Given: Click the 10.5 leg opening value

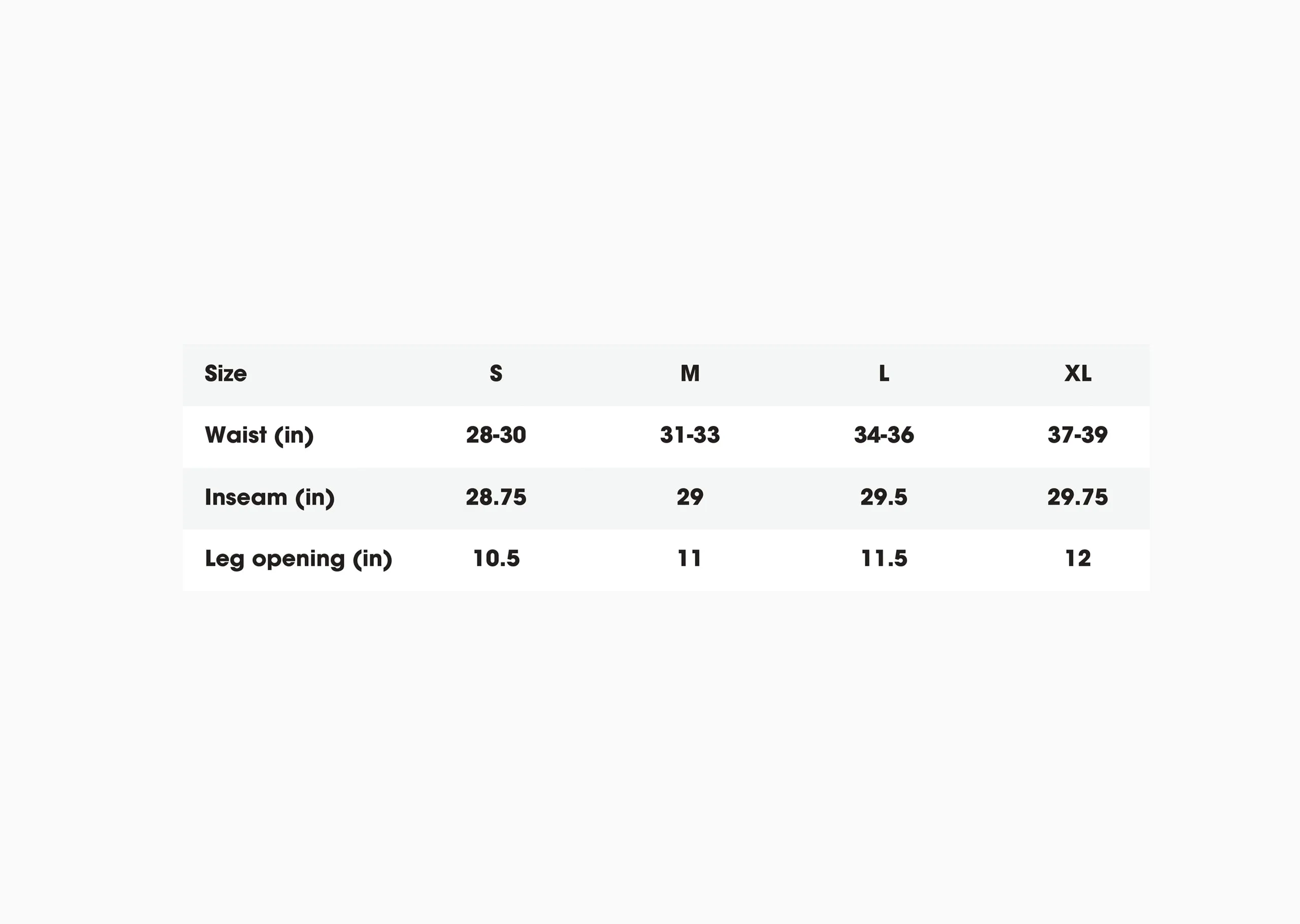Looking at the screenshot, I should [496, 558].
